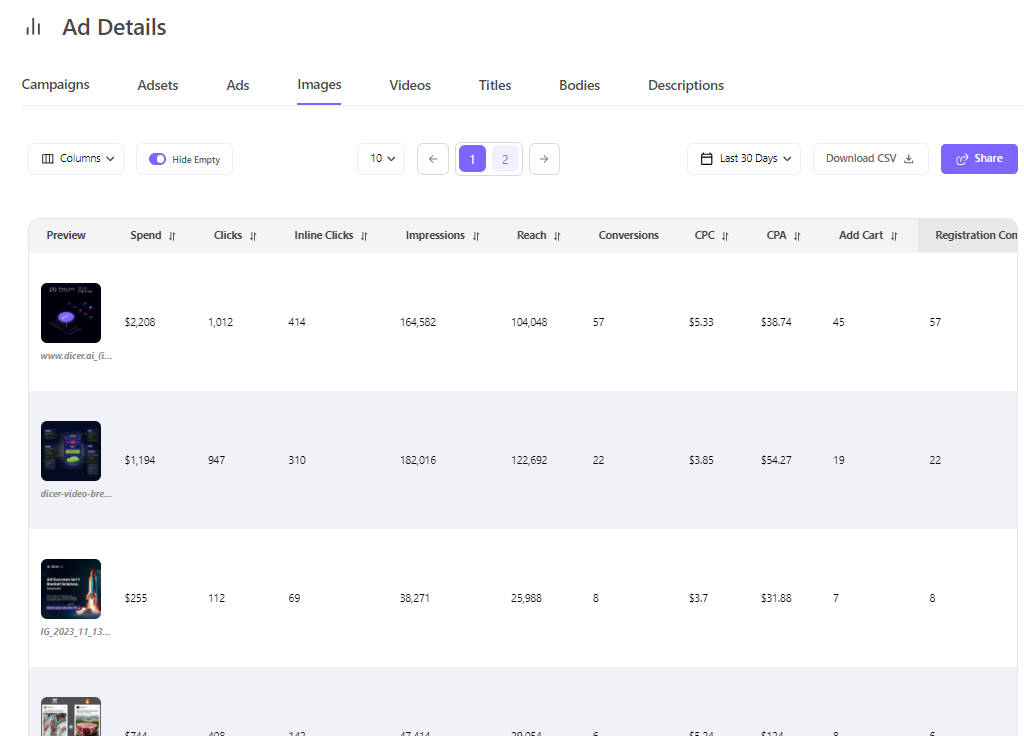Sort by Clicks column arrows
The image size is (1024, 736).
click(253, 236)
